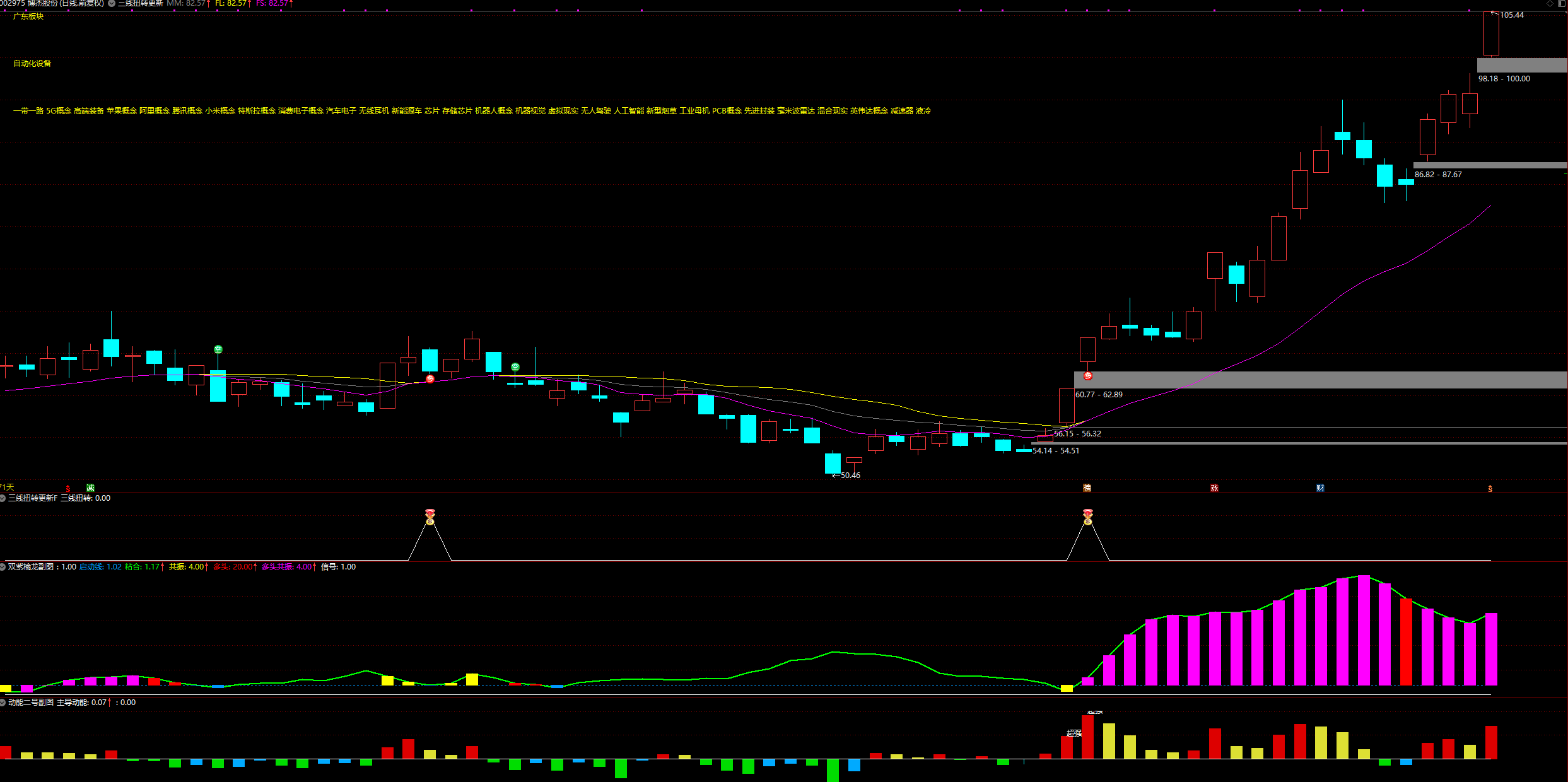The width and height of the screenshot is (1568, 782).
Task: Click the second gem medal on 三线扭转 peak
Action: pyautogui.click(x=1088, y=517)
